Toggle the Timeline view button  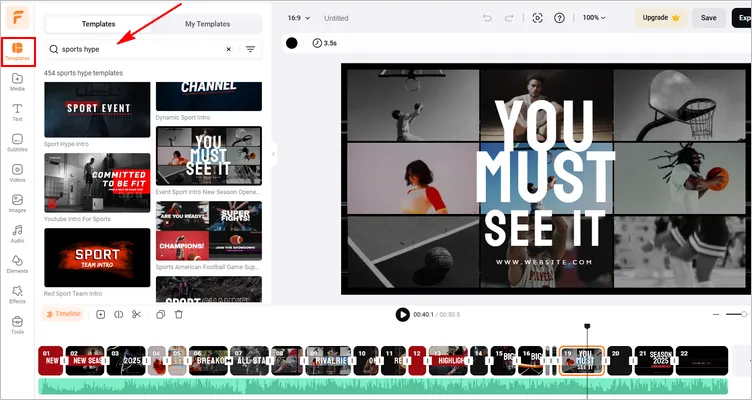point(63,314)
